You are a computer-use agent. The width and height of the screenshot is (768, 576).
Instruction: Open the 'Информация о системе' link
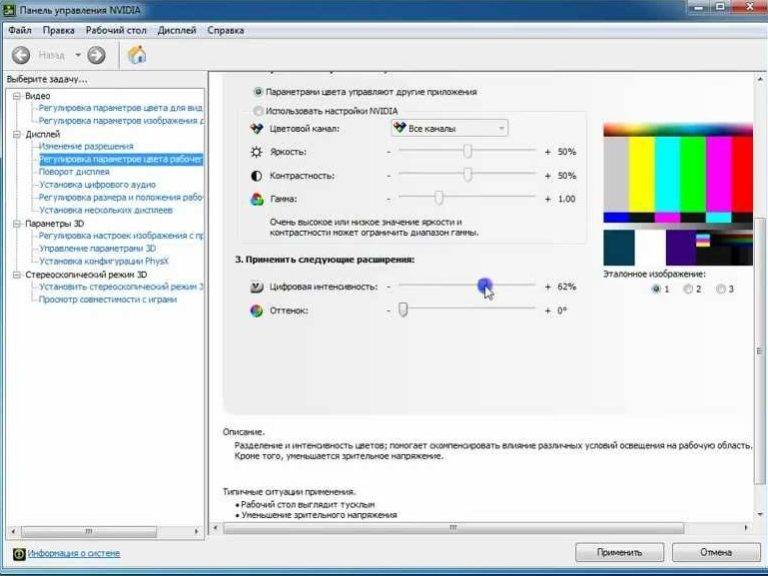click(x=74, y=553)
